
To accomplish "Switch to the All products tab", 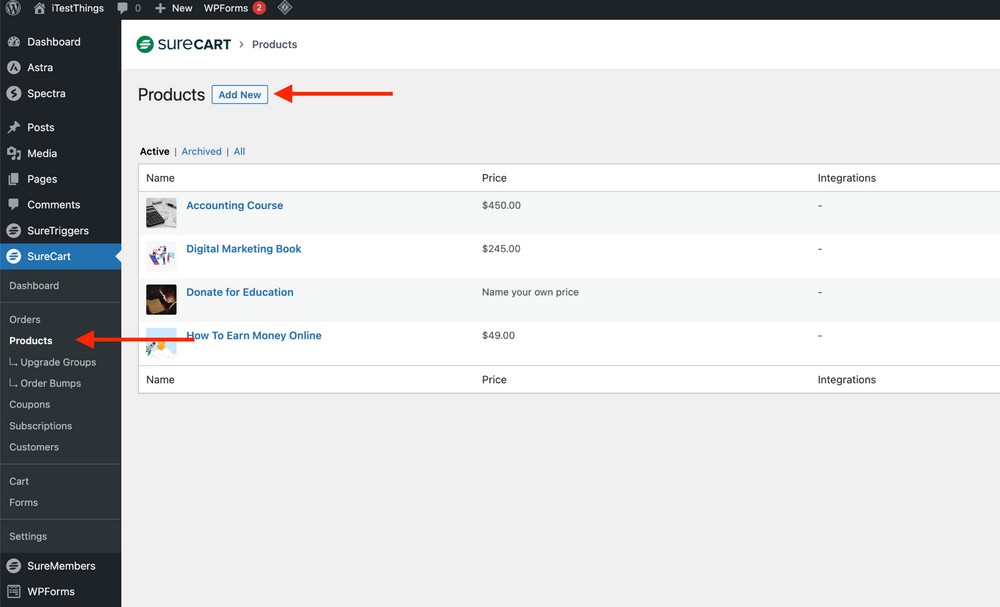I will 239,151.
